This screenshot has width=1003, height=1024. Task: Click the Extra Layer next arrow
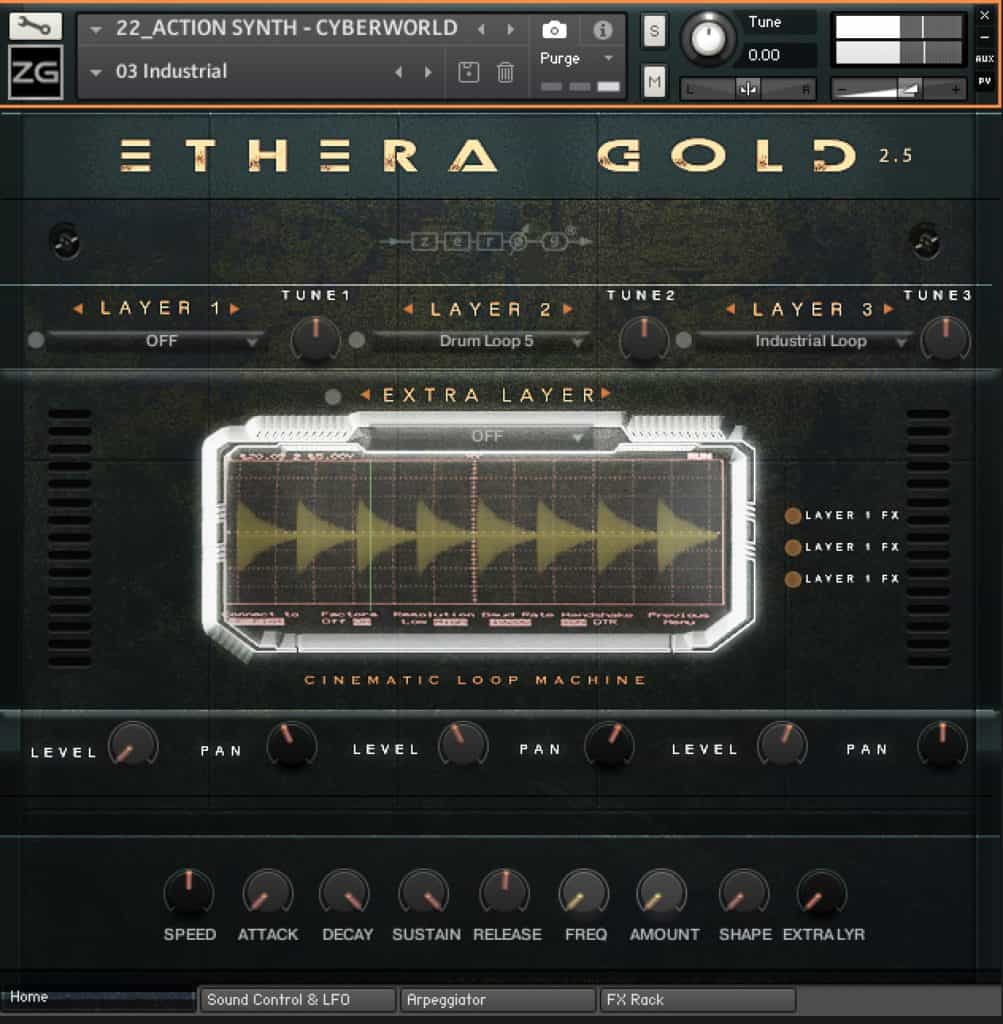[606, 394]
